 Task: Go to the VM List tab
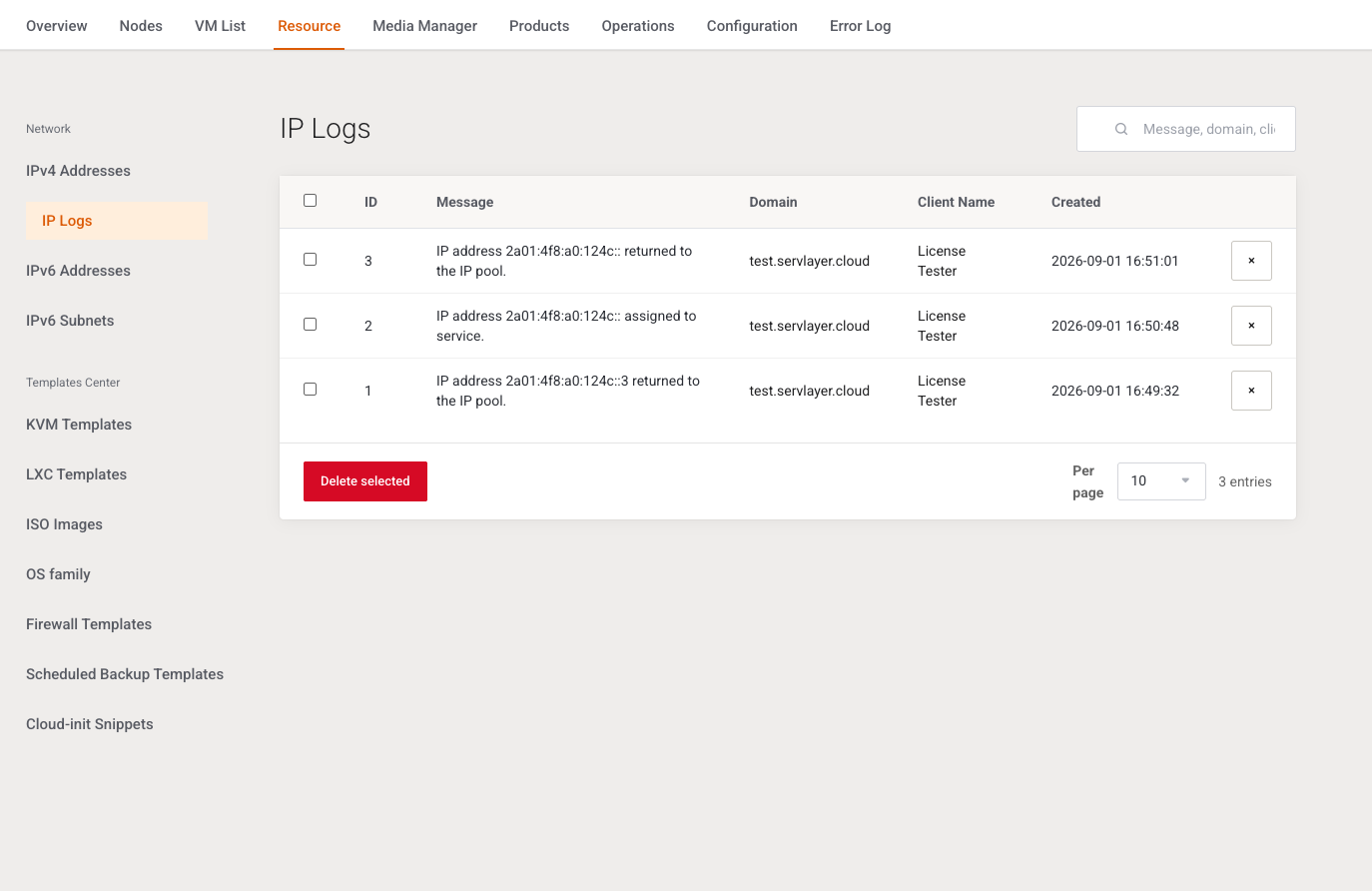pyautogui.click(x=220, y=26)
